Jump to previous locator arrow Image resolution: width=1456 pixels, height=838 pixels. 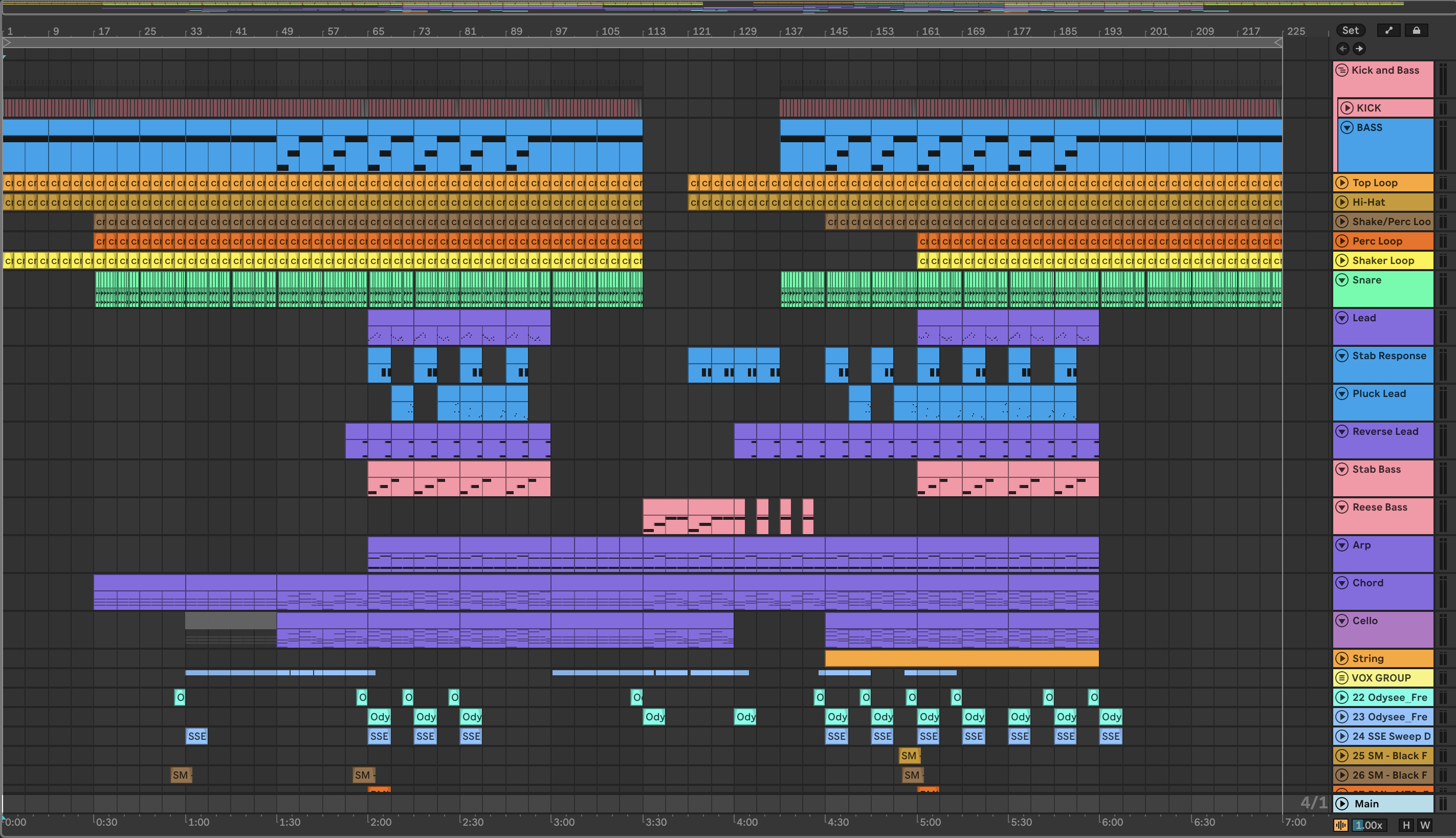1343,49
